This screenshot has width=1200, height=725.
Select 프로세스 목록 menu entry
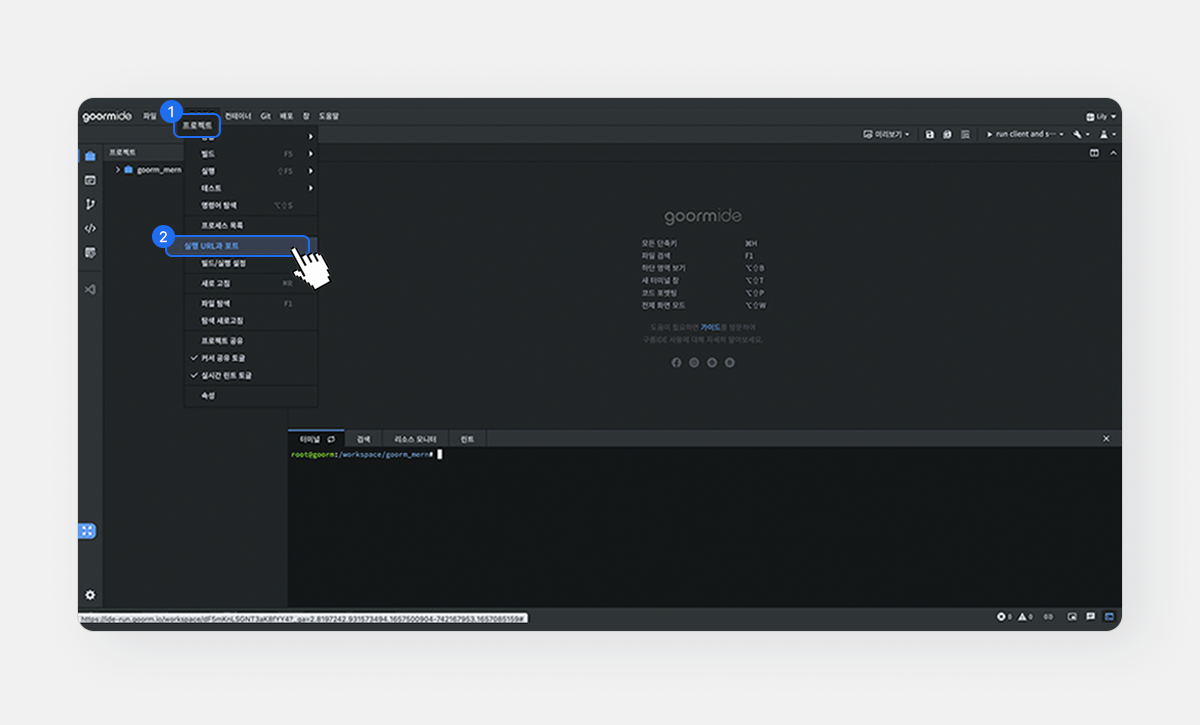coord(251,226)
